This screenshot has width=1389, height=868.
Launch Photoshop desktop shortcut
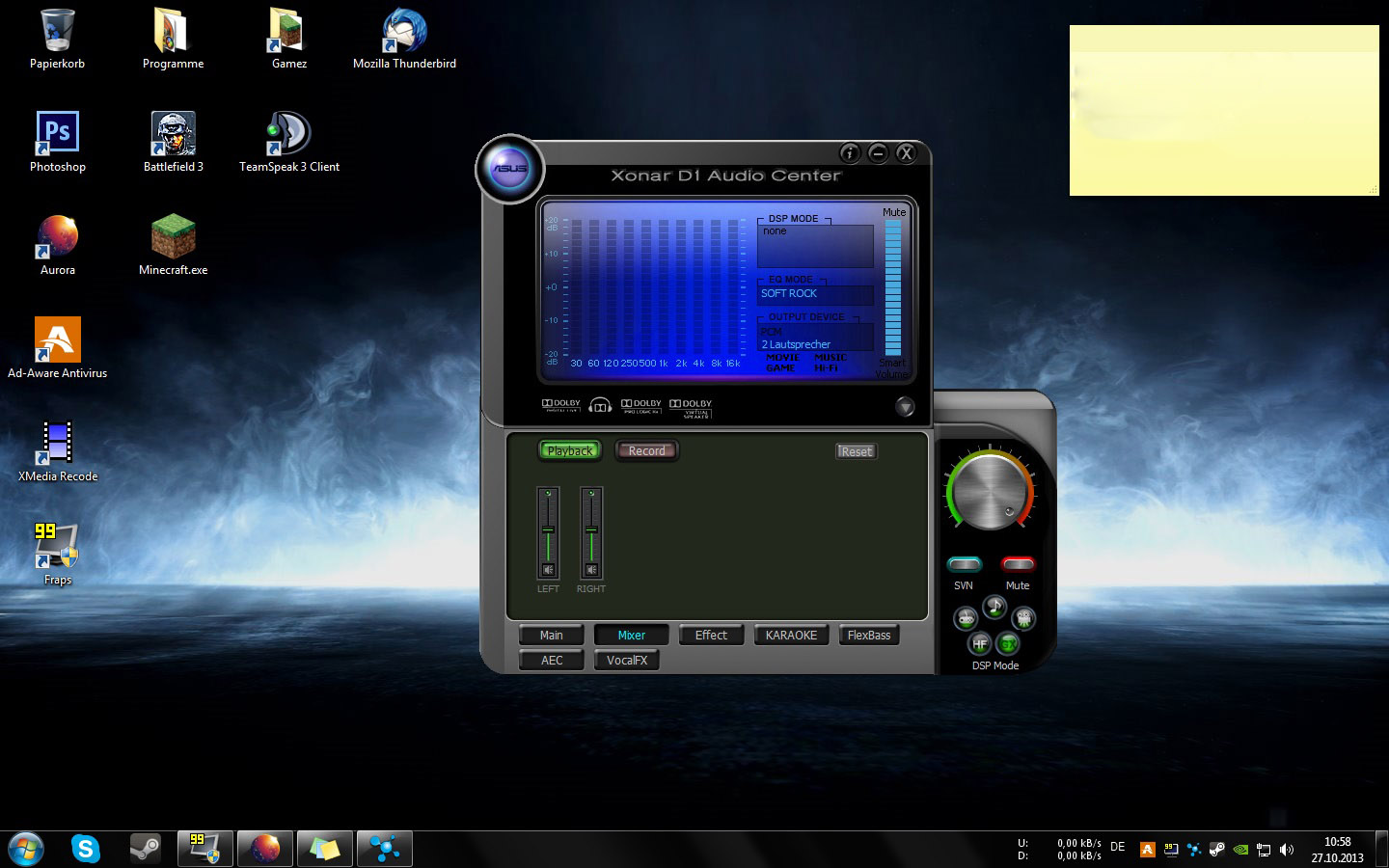click(x=57, y=142)
